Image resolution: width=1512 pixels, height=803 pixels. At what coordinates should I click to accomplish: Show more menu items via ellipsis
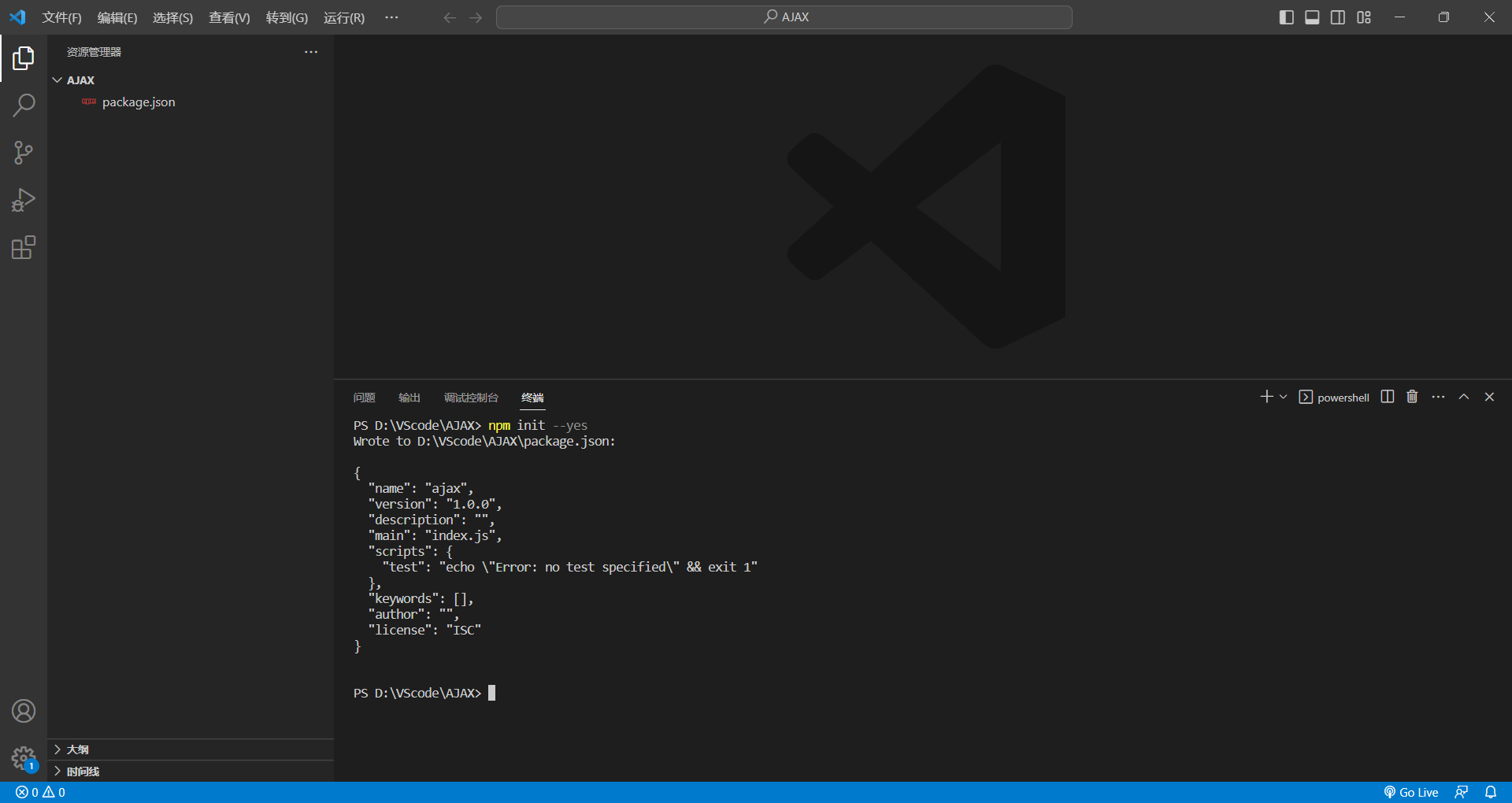tap(391, 17)
